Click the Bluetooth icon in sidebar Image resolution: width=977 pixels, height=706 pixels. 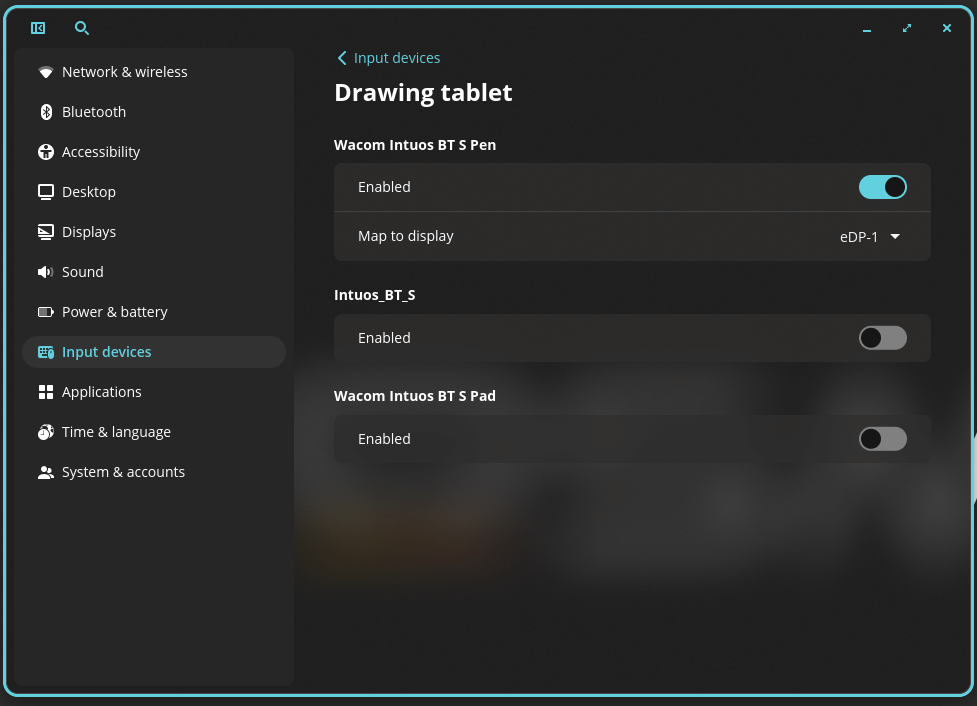click(45, 112)
